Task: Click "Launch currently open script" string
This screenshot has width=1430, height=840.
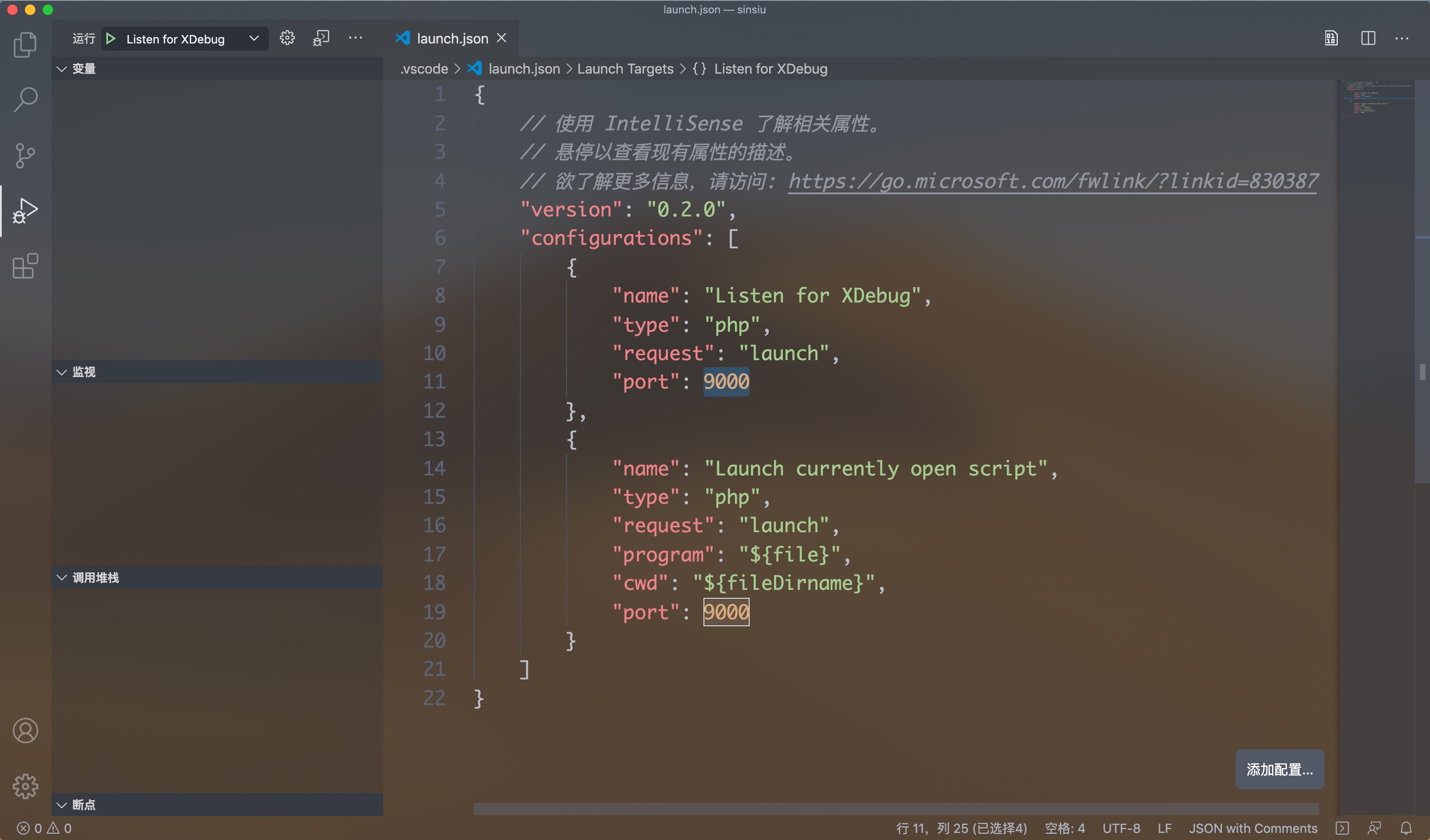Action: 876,469
